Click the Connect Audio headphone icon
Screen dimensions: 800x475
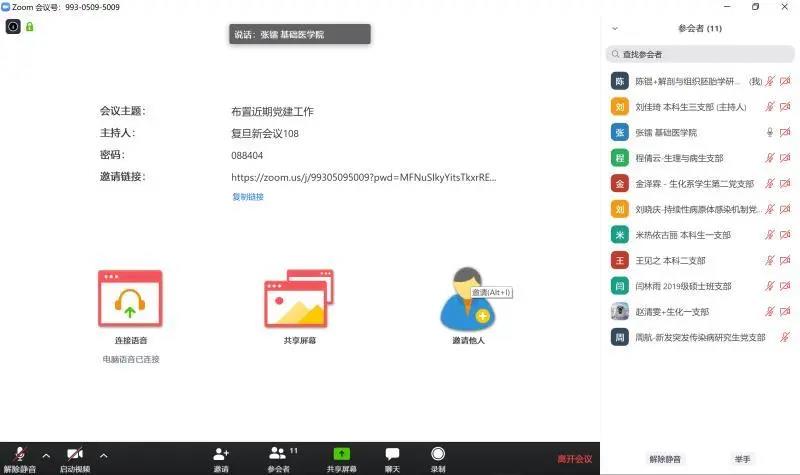pyautogui.click(x=130, y=300)
